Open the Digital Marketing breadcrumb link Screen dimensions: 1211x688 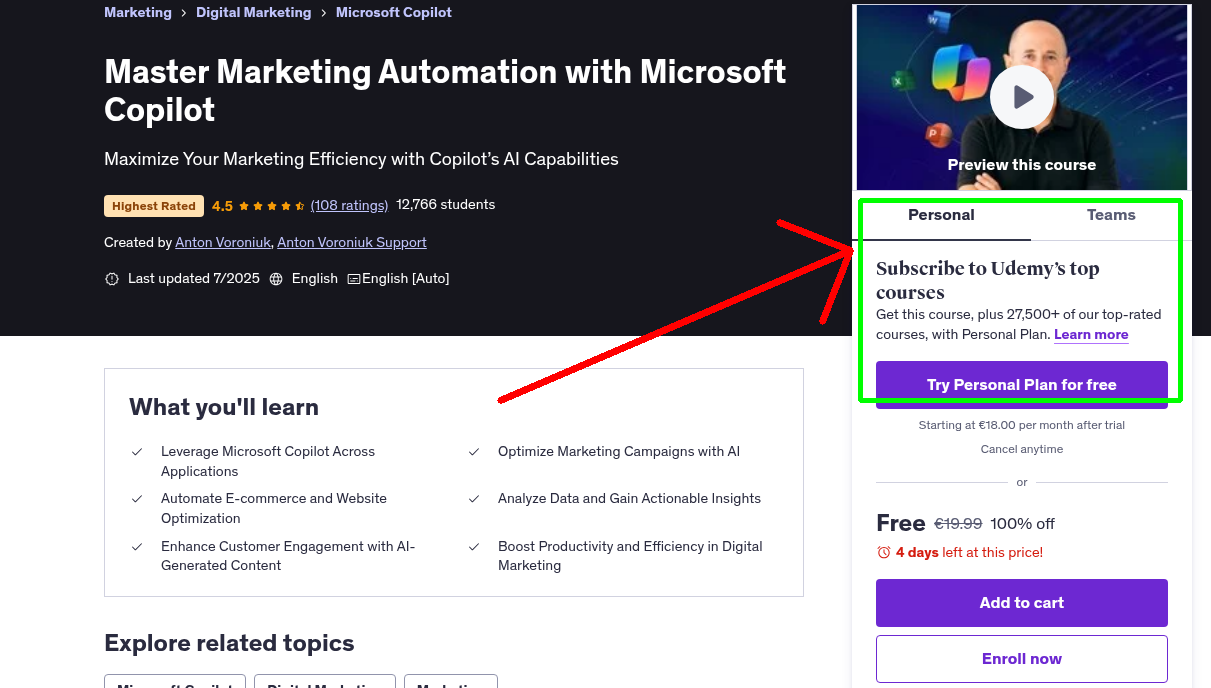254,13
